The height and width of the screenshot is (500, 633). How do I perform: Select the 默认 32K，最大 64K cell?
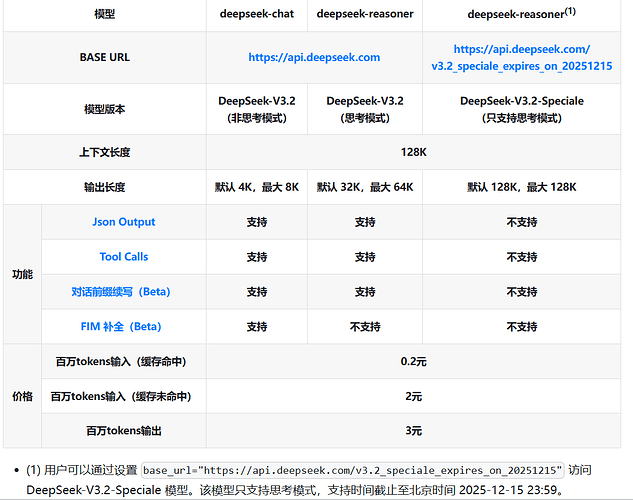coord(365,187)
